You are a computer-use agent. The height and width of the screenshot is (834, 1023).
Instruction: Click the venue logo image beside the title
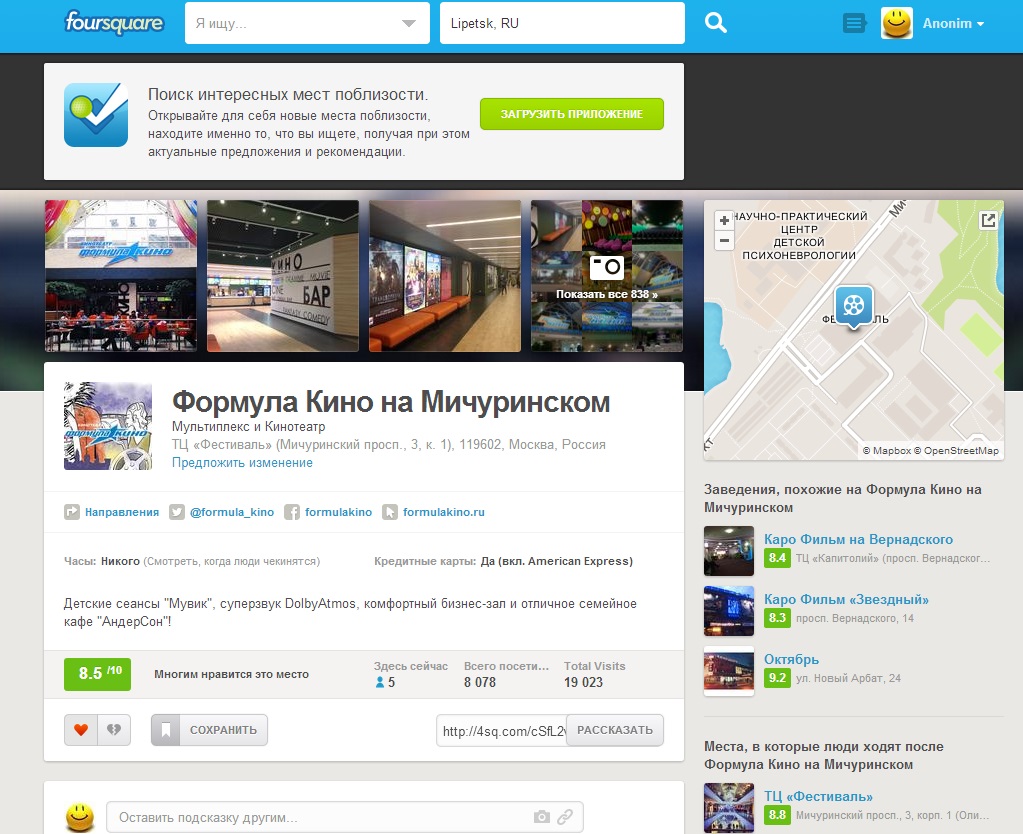coord(108,426)
